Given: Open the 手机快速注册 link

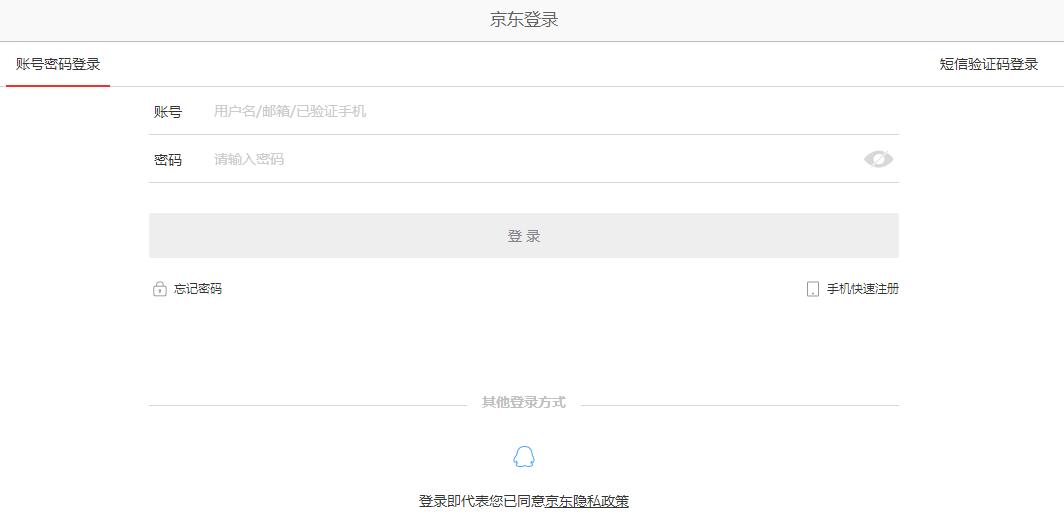Looking at the screenshot, I should tap(862, 289).
